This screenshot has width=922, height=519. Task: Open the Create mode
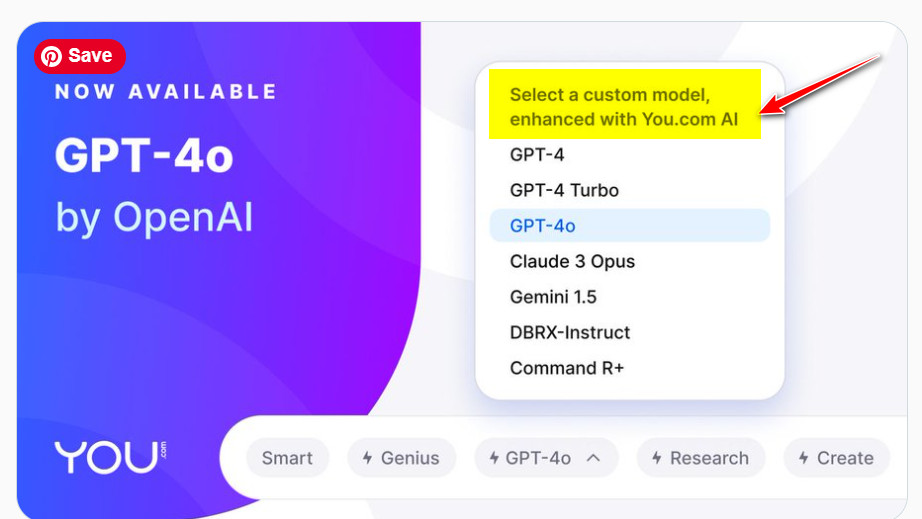click(x=836, y=458)
